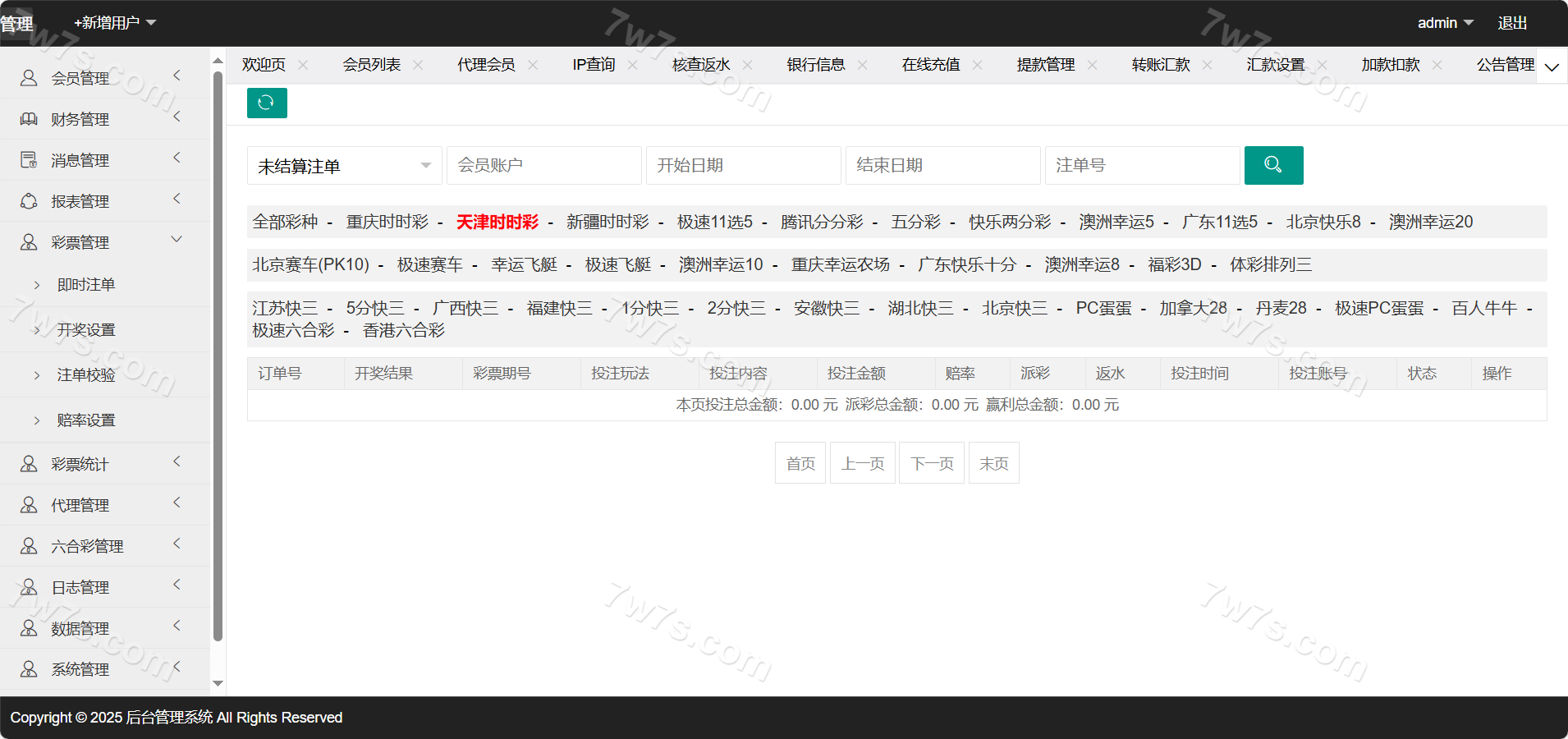The image size is (1568, 739).
Task: Click the 退出 logout link
Action: tap(1511, 23)
